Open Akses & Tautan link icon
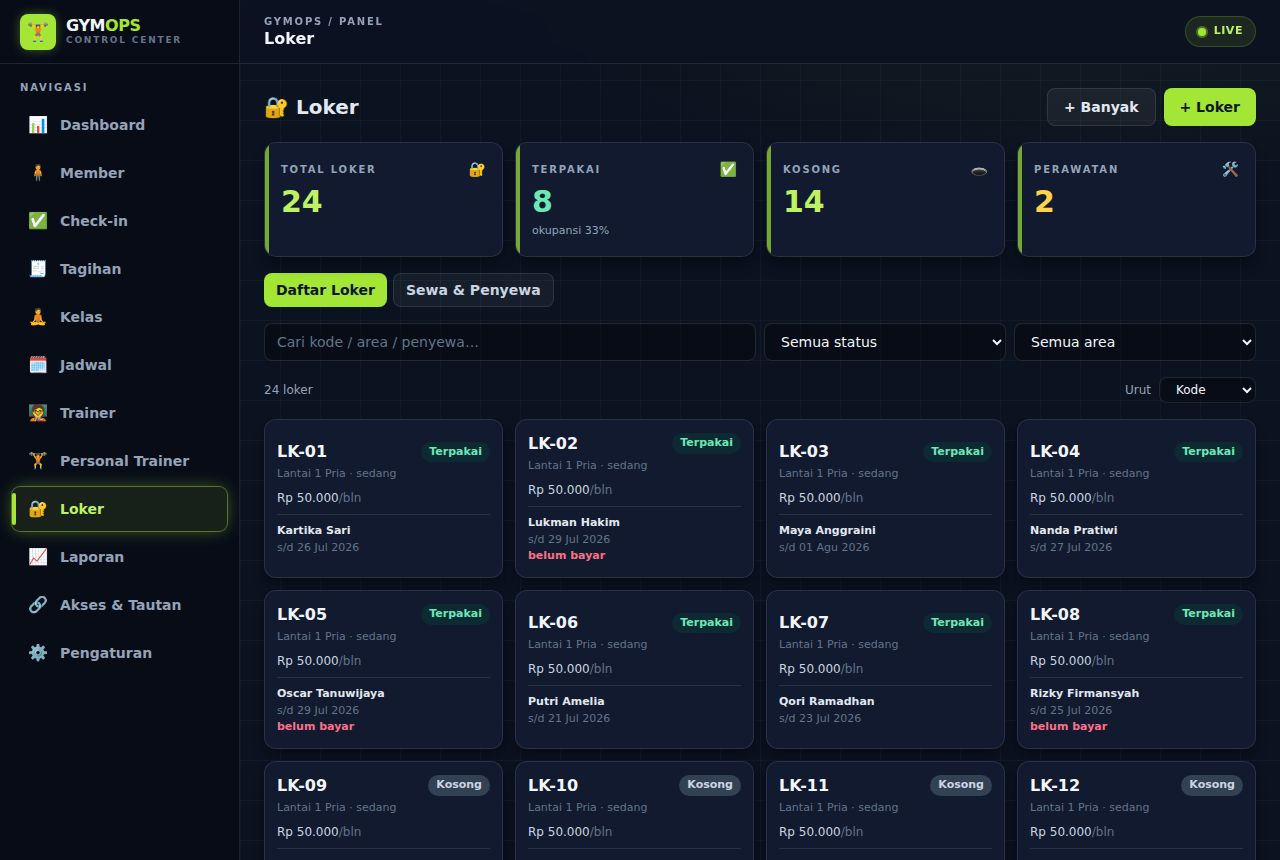This screenshot has height=860, width=1280. click(38, 605)
